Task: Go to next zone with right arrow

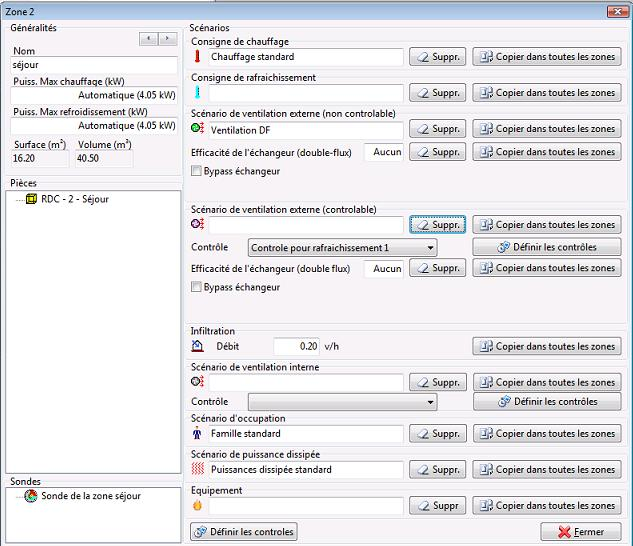Action: click(167, 39)
